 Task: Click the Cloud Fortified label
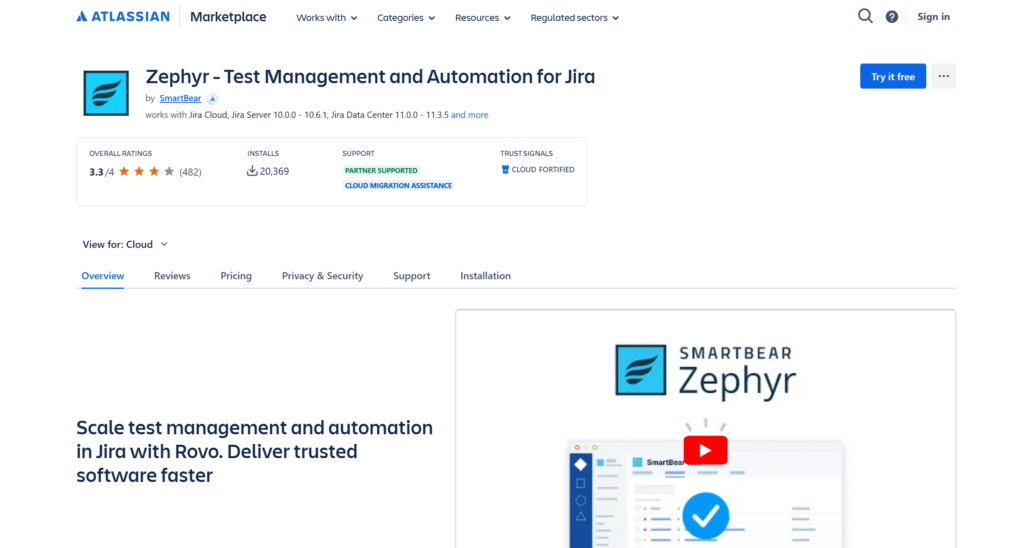coord(543,170)
